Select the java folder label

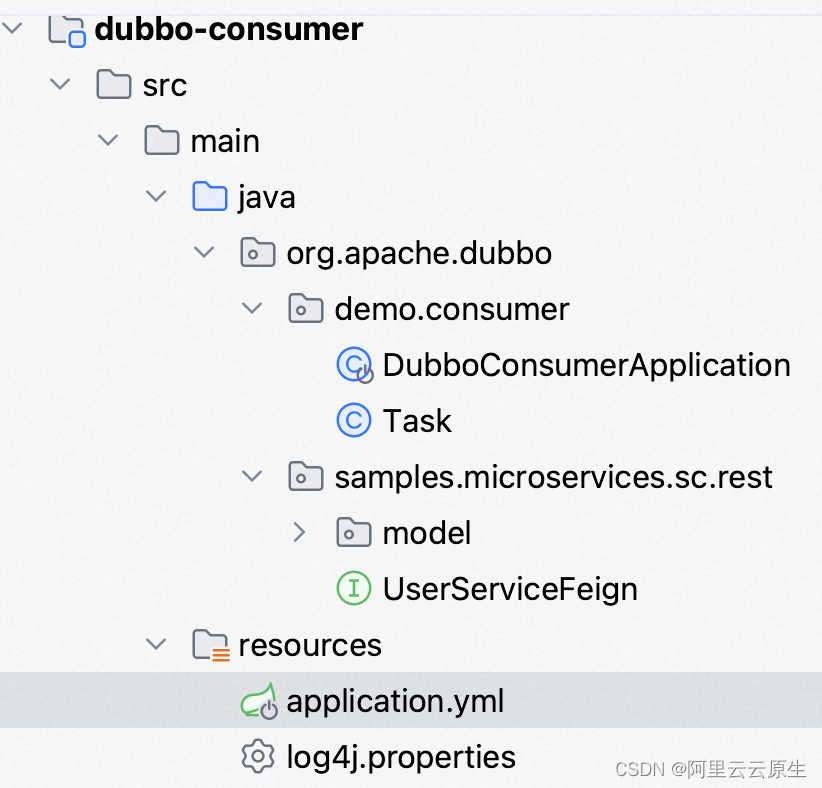point(267,198)
